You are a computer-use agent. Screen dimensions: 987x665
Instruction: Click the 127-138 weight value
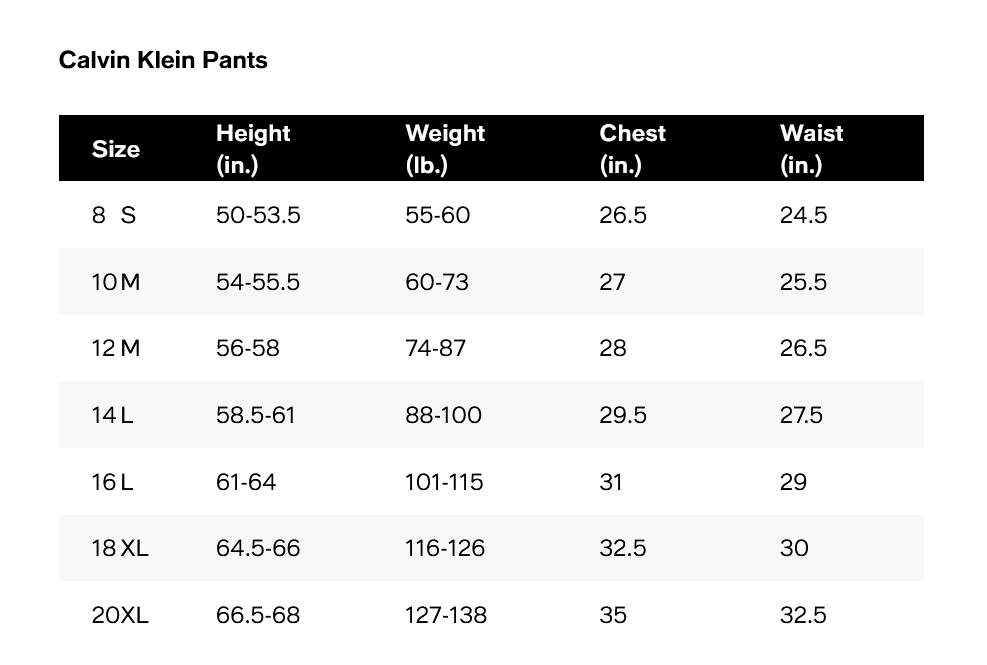tap(446, 615)
